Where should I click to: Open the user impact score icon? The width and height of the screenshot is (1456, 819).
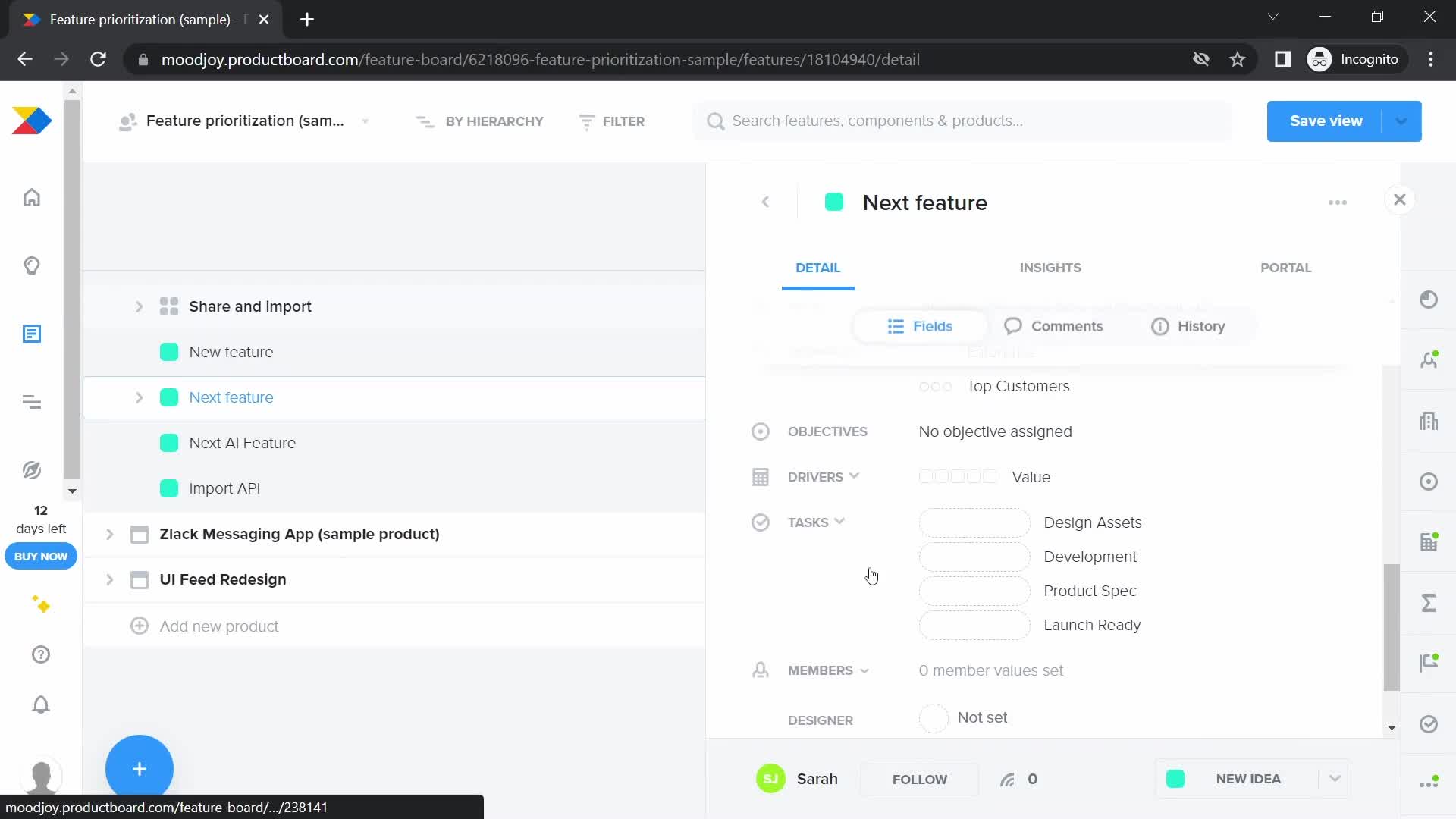[x=1429, y=360]
